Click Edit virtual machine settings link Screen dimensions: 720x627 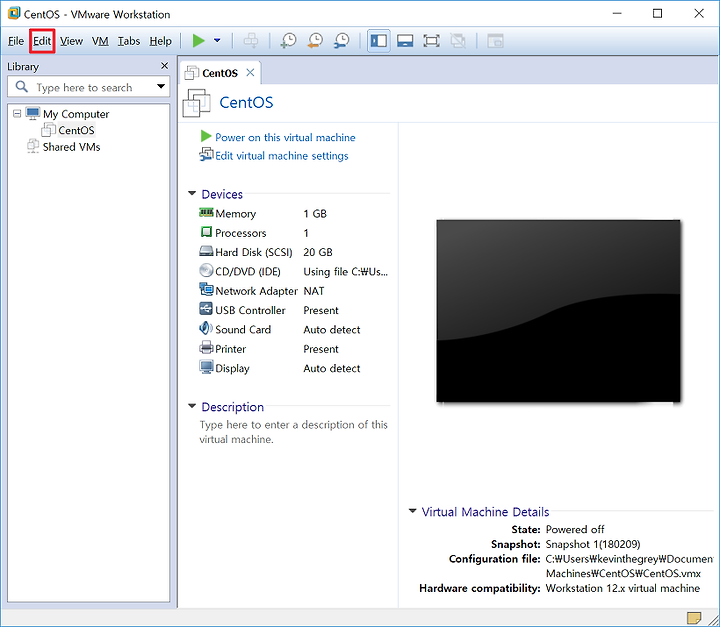click(x=281, y=156)
